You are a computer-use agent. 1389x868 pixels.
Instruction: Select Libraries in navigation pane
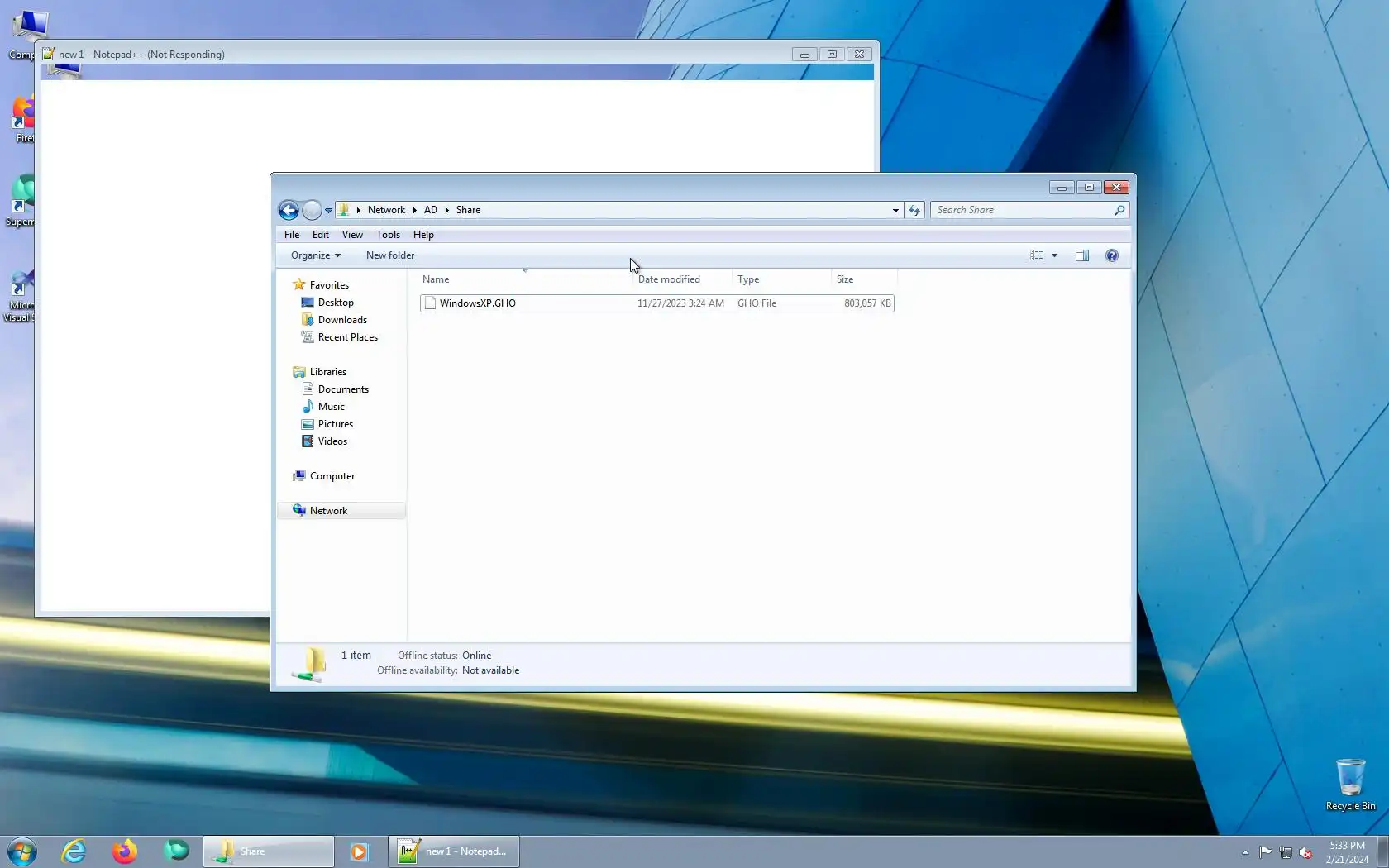(328, 372)
